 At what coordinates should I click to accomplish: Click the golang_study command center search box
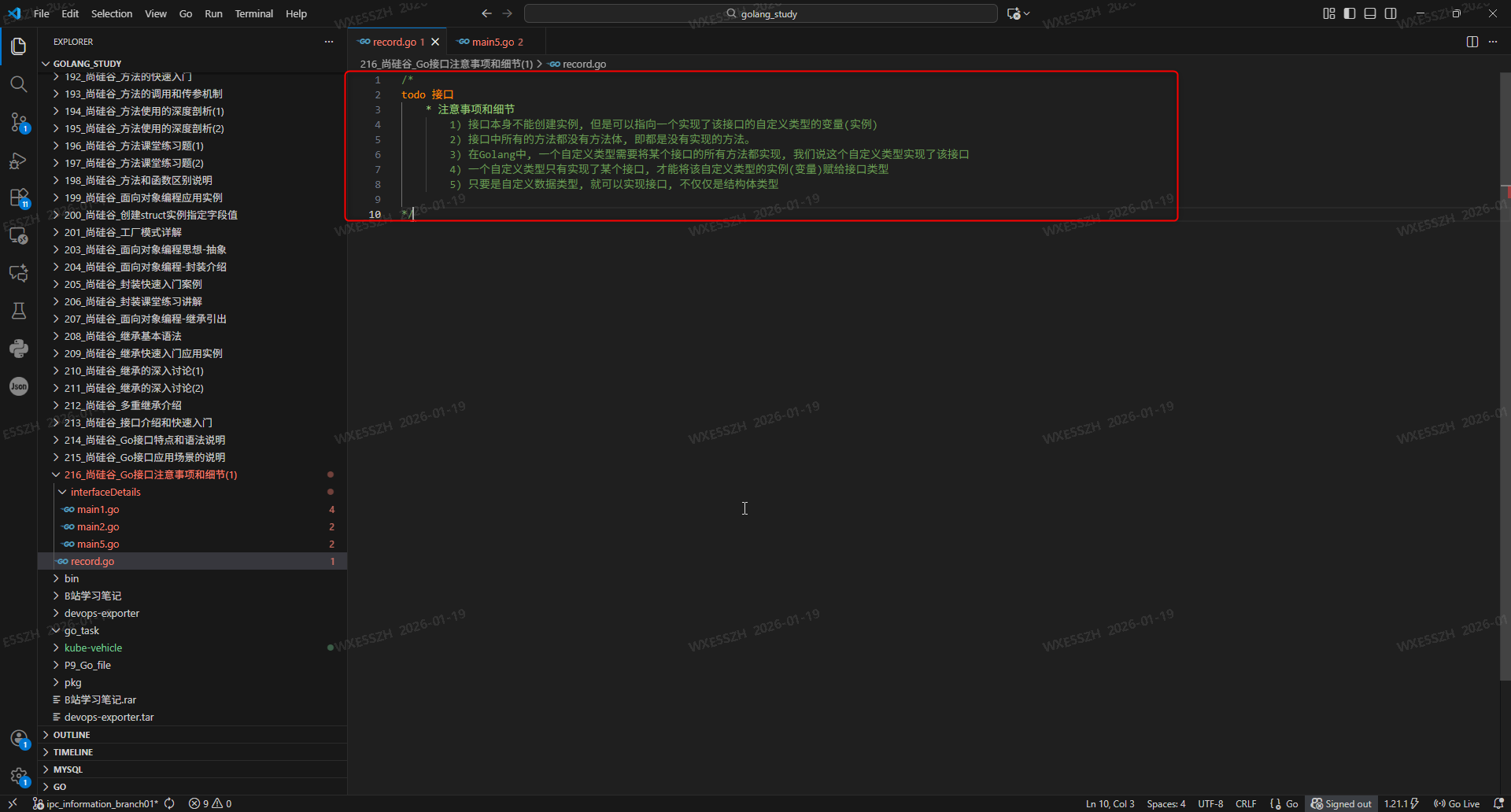click(761, 13)
